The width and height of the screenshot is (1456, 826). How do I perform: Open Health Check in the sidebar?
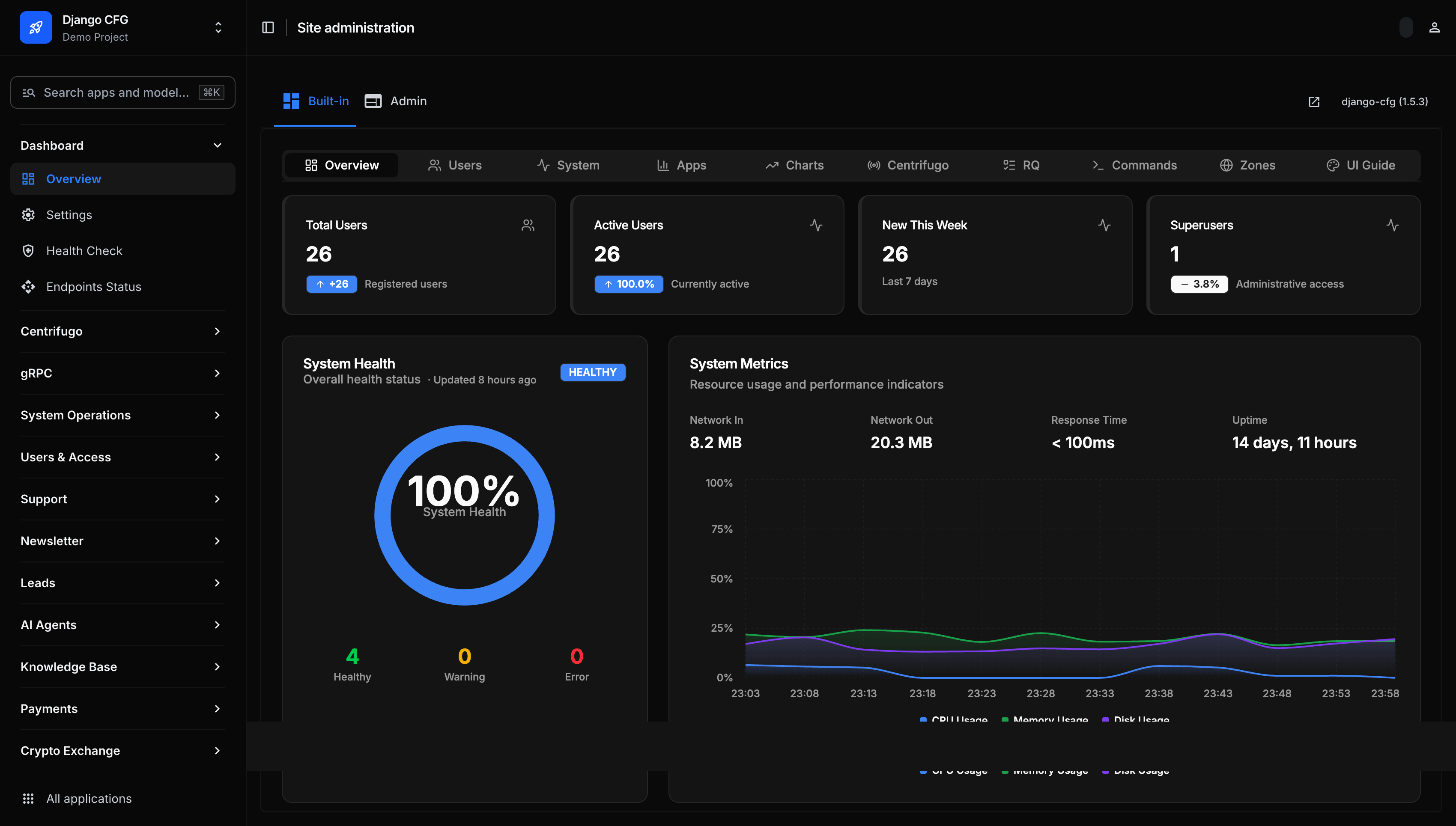[x=84, y=251]
